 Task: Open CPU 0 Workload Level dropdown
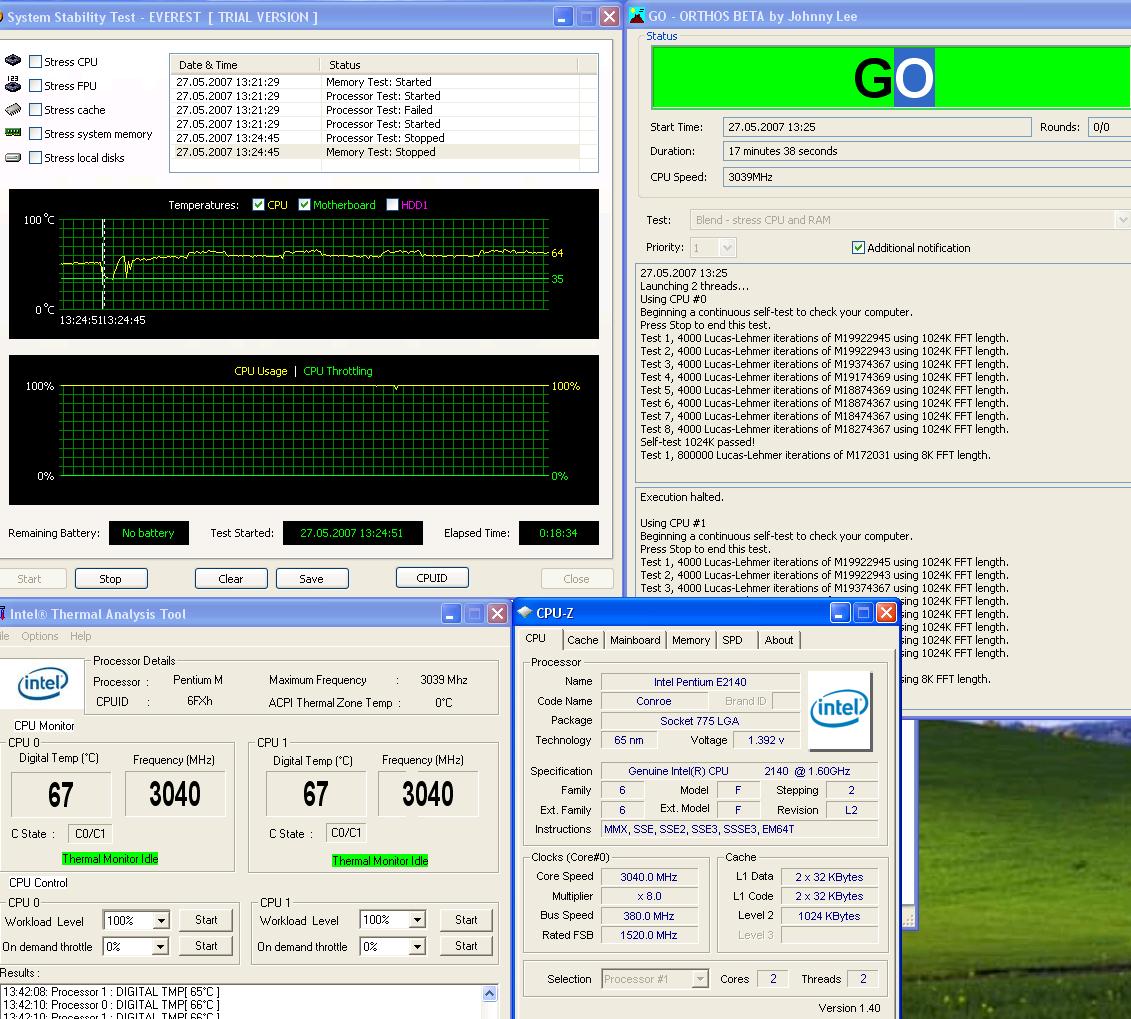pos(161,920)
